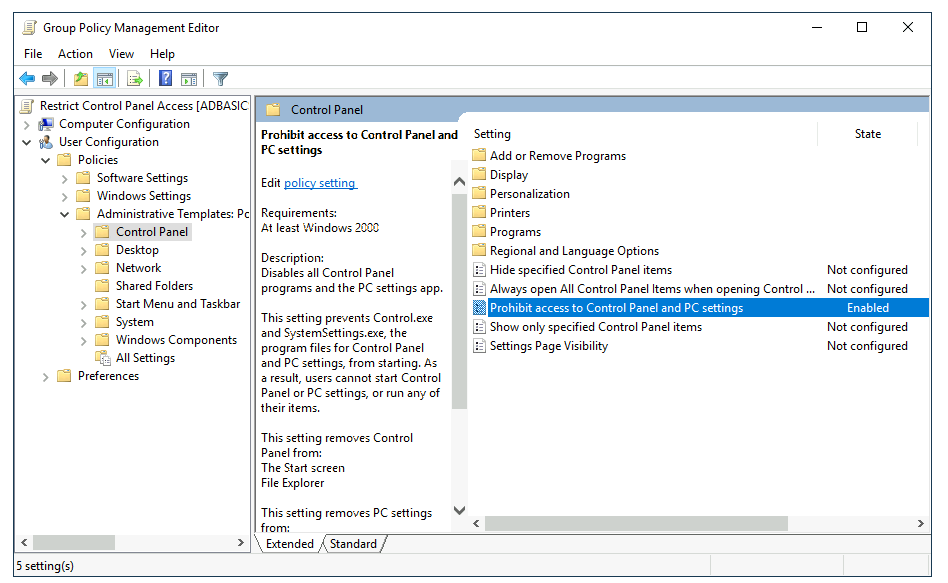Collapse the User Configuration node
The image size is (948, 583).
click(x=26, y=142)
